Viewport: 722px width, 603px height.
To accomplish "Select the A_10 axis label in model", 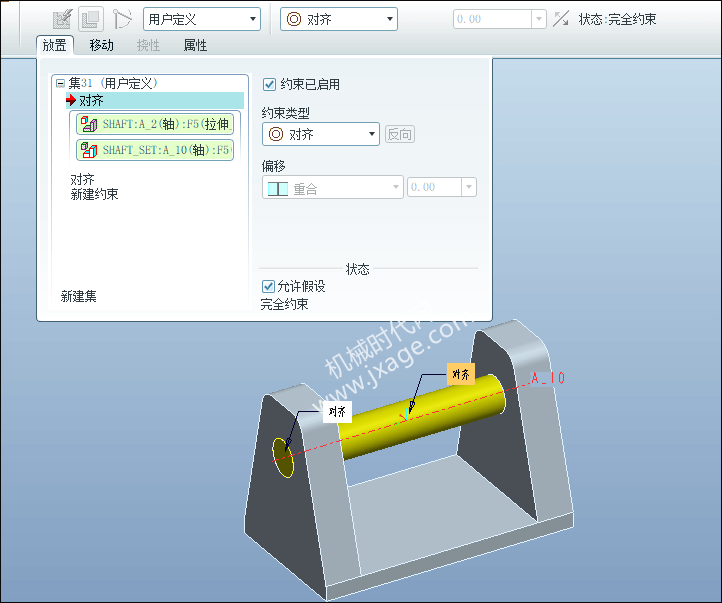I will point(547,378).
